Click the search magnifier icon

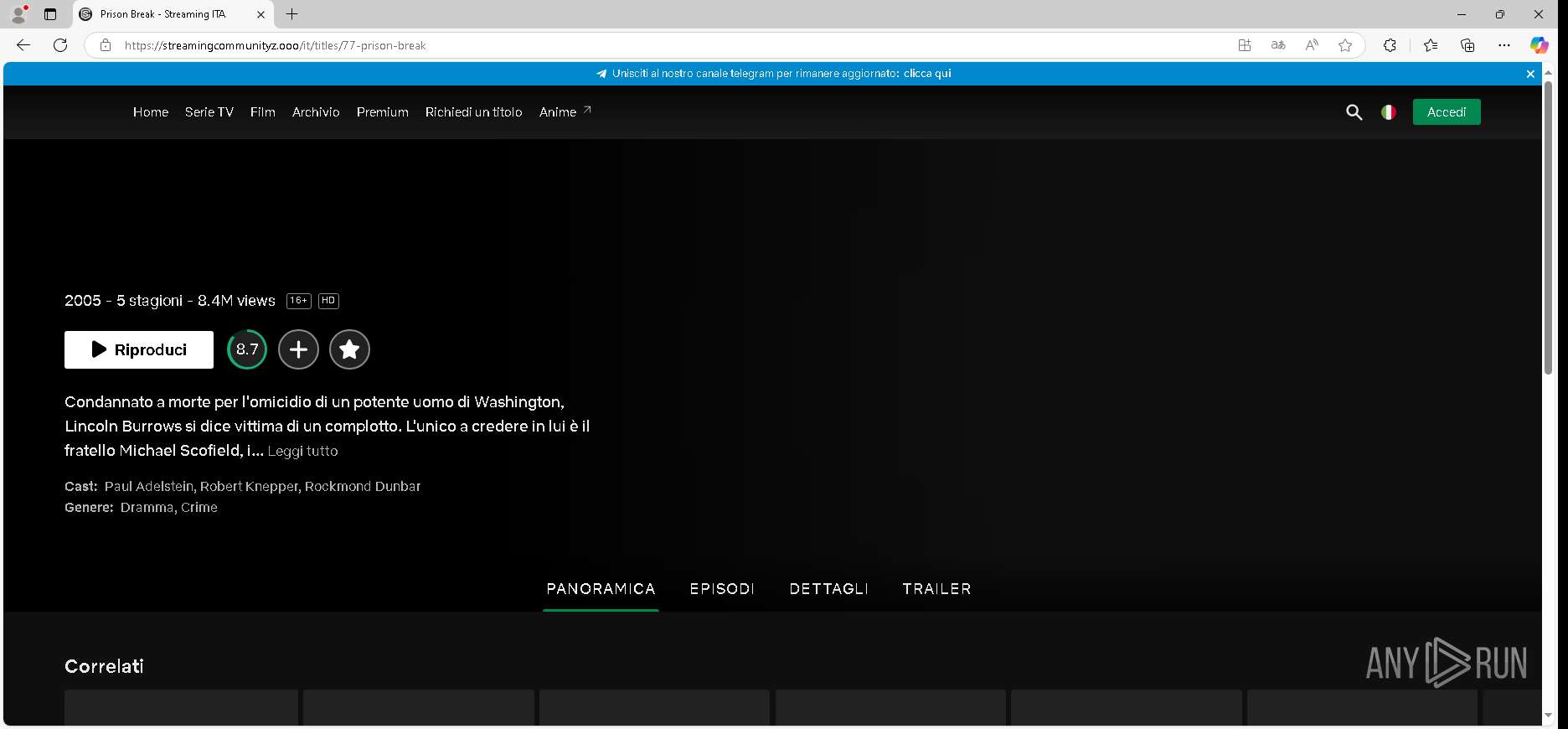pyautogui.click(x=1354, y=112)
